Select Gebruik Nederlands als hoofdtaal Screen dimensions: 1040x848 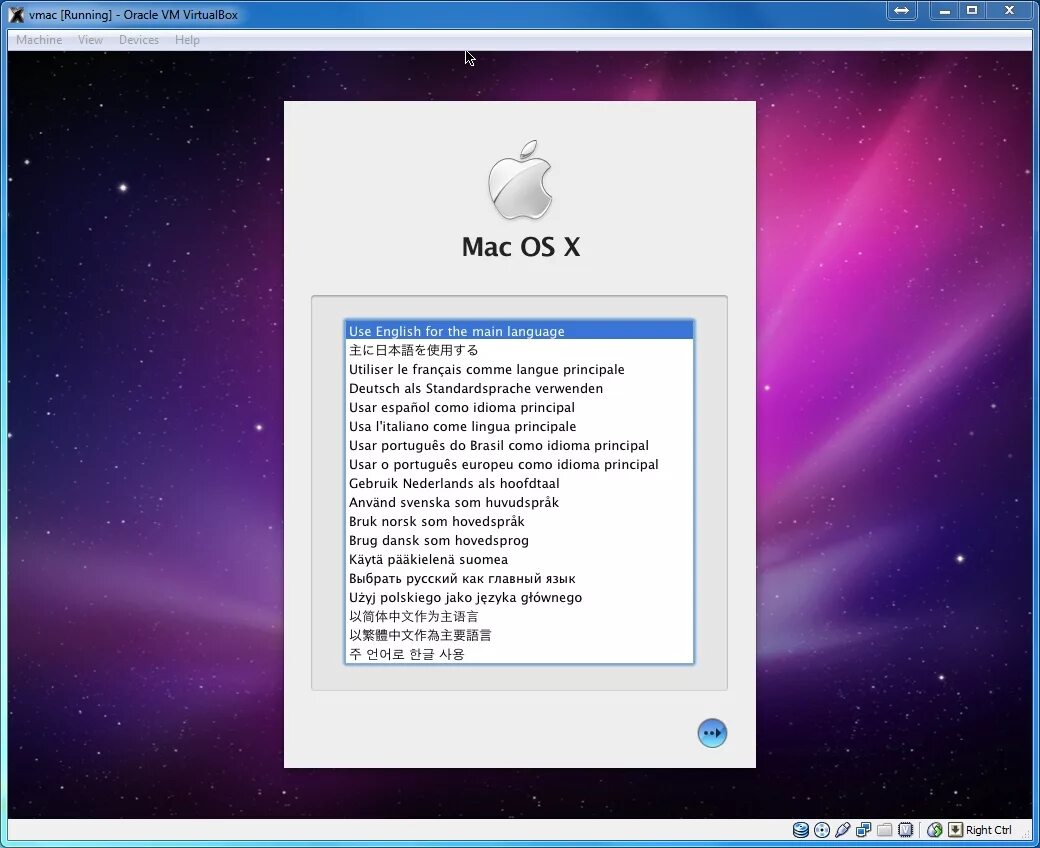pos(519,483)
